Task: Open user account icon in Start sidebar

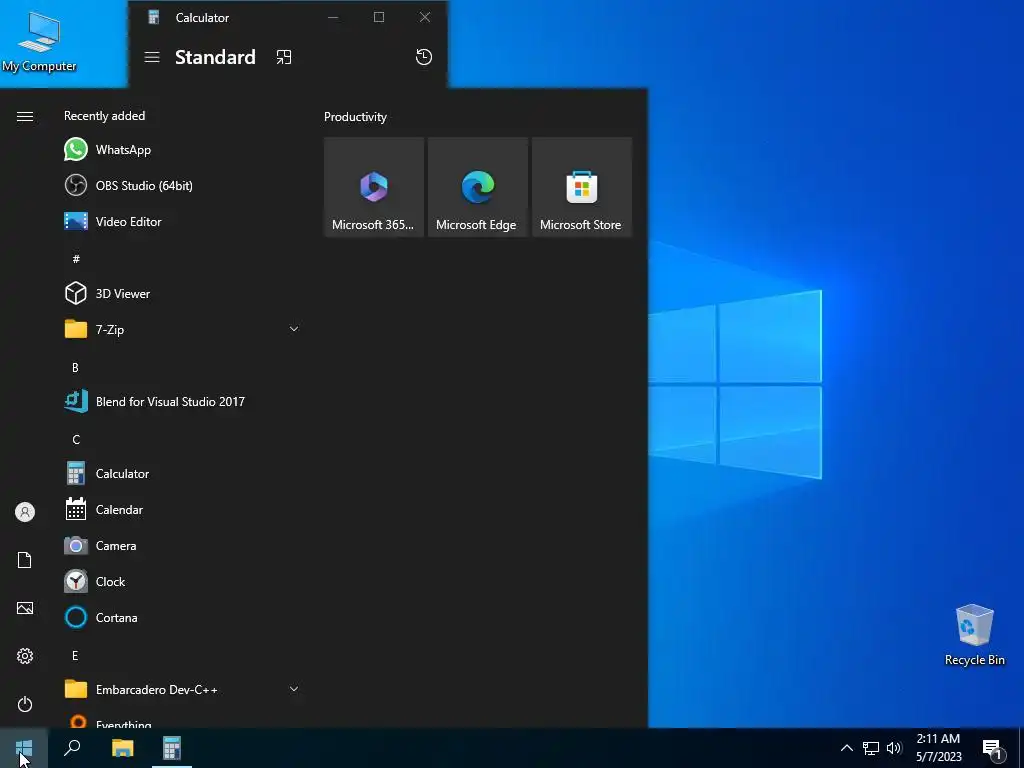Action: 25,512
